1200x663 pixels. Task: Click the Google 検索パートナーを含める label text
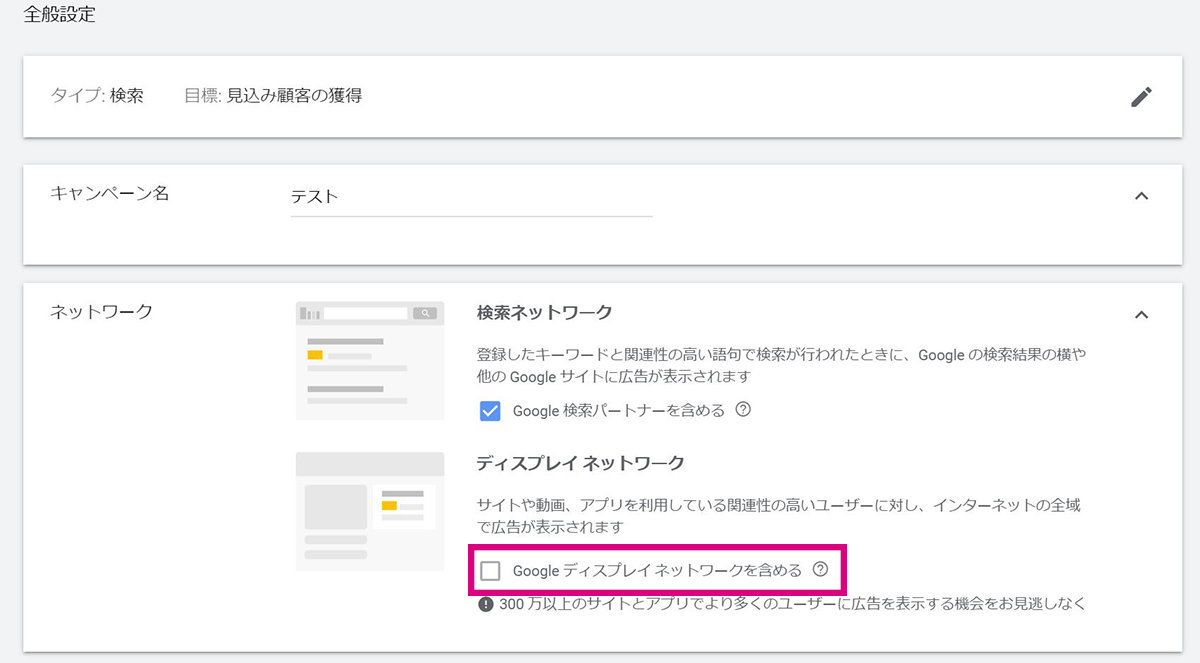[618, 410]
